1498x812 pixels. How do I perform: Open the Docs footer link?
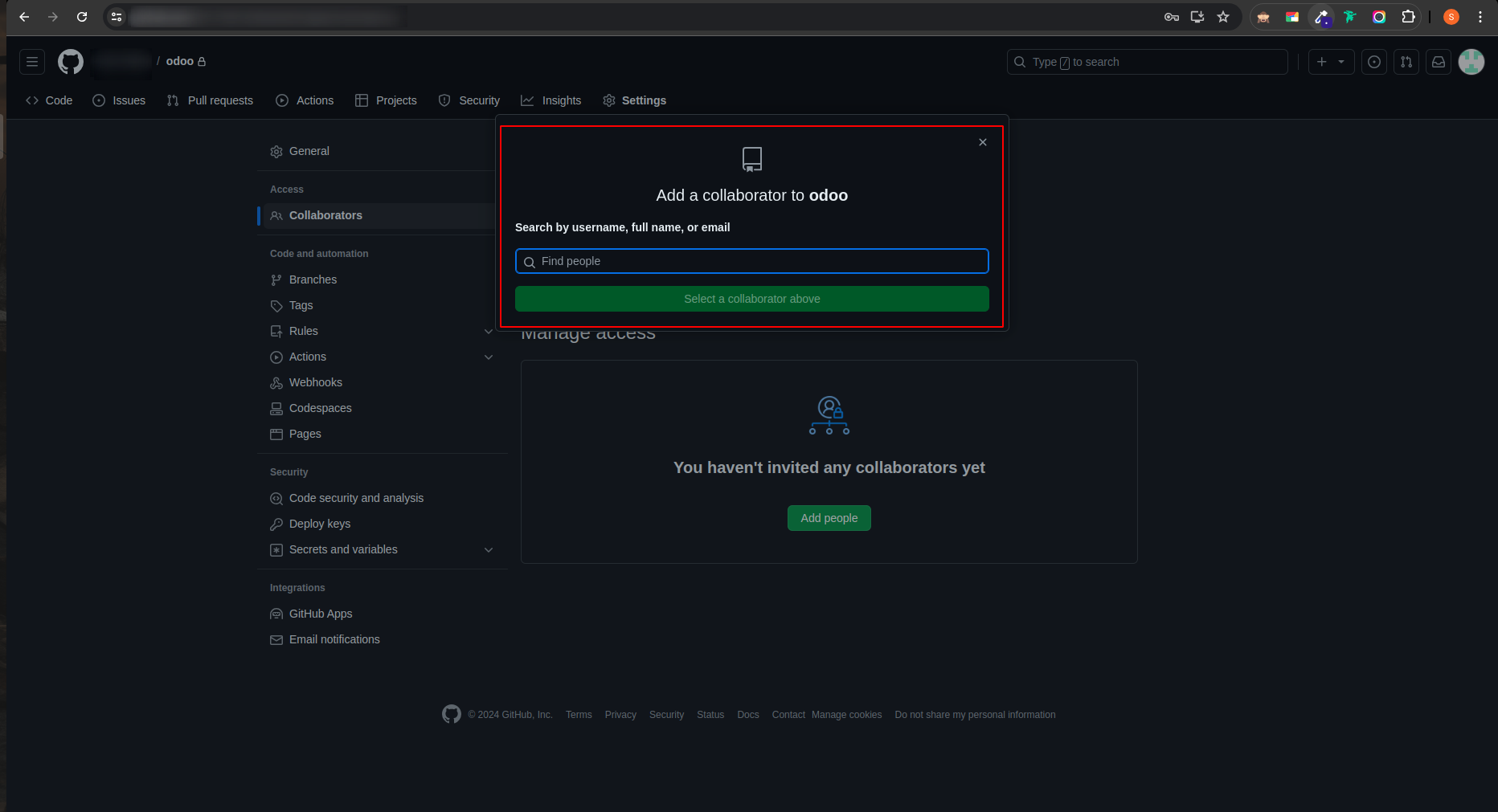point(748,715)
